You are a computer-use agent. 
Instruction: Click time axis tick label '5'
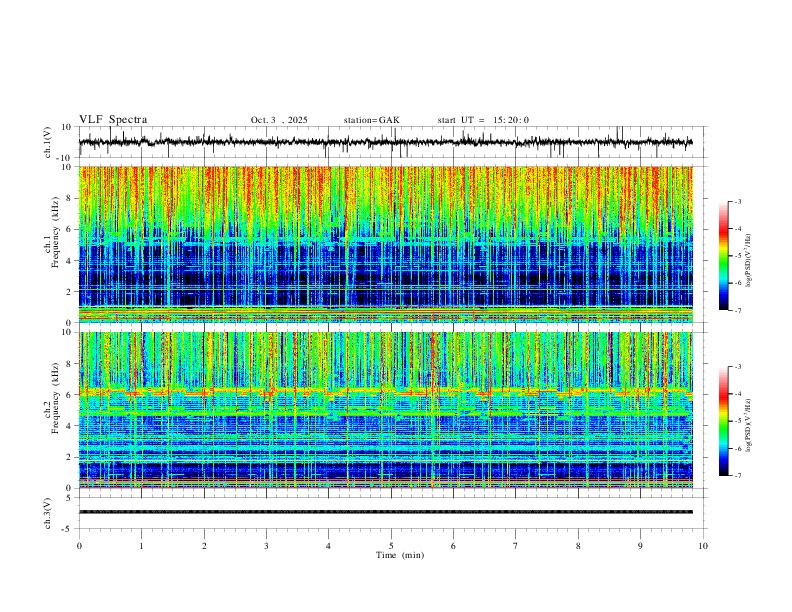[391, 546]
